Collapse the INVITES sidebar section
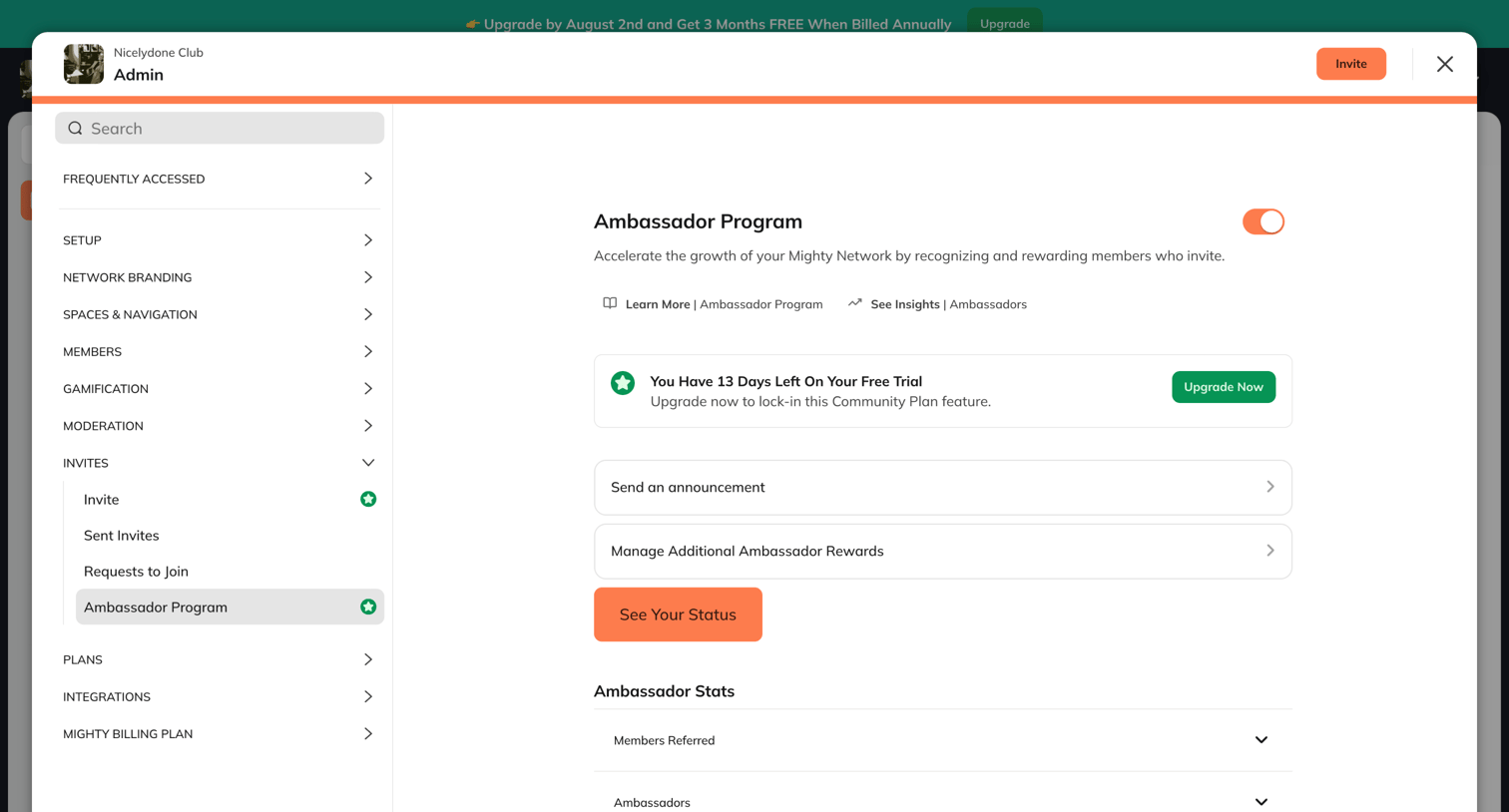Screen dimensions: 1509x812 pyautogui.click(x=219, y=463)
